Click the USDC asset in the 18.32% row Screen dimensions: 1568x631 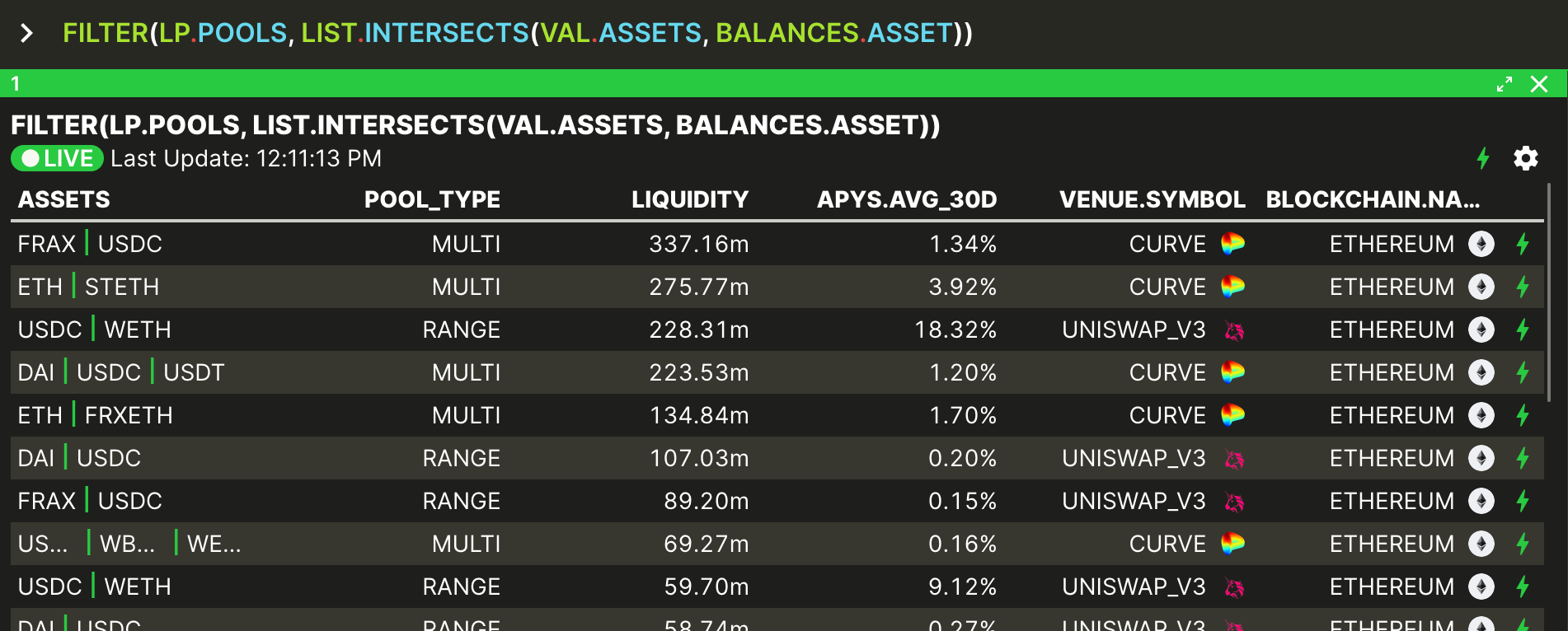(50, 330)
